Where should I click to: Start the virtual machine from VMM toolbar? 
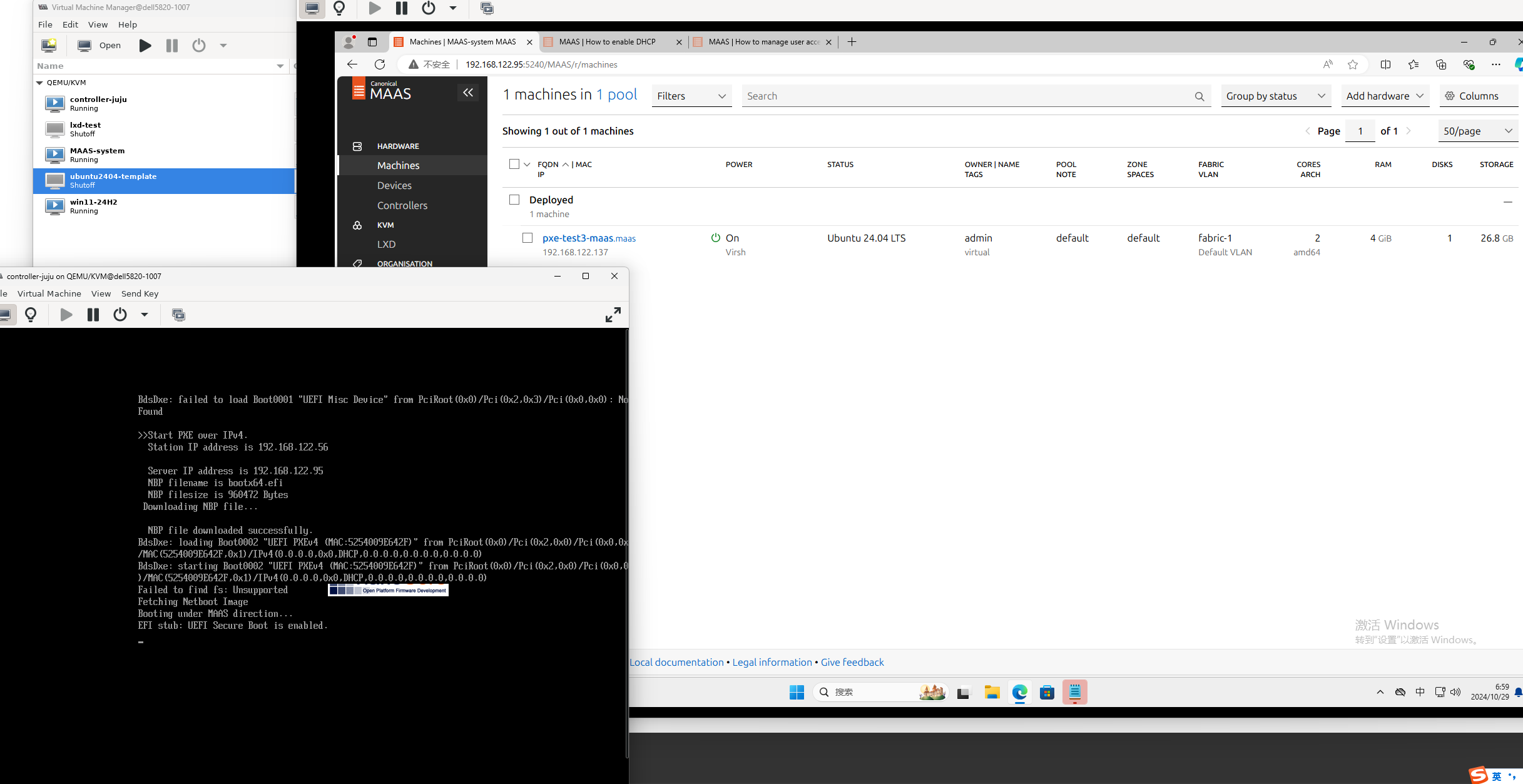[145, 45]
